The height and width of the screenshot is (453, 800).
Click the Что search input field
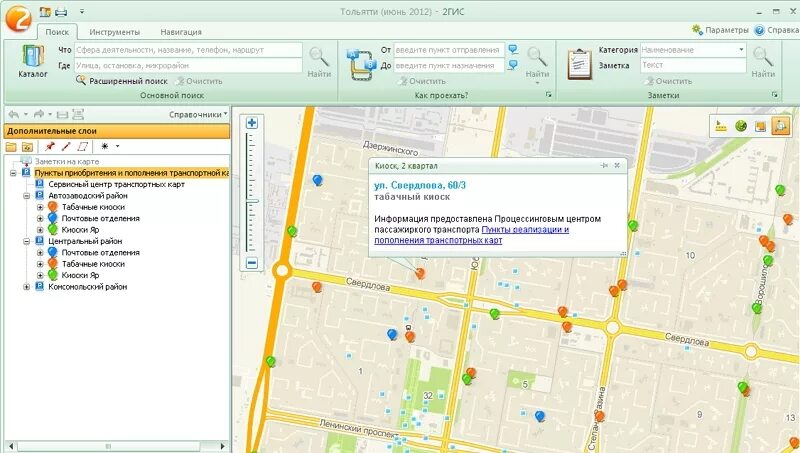click(x=189, y=50)
